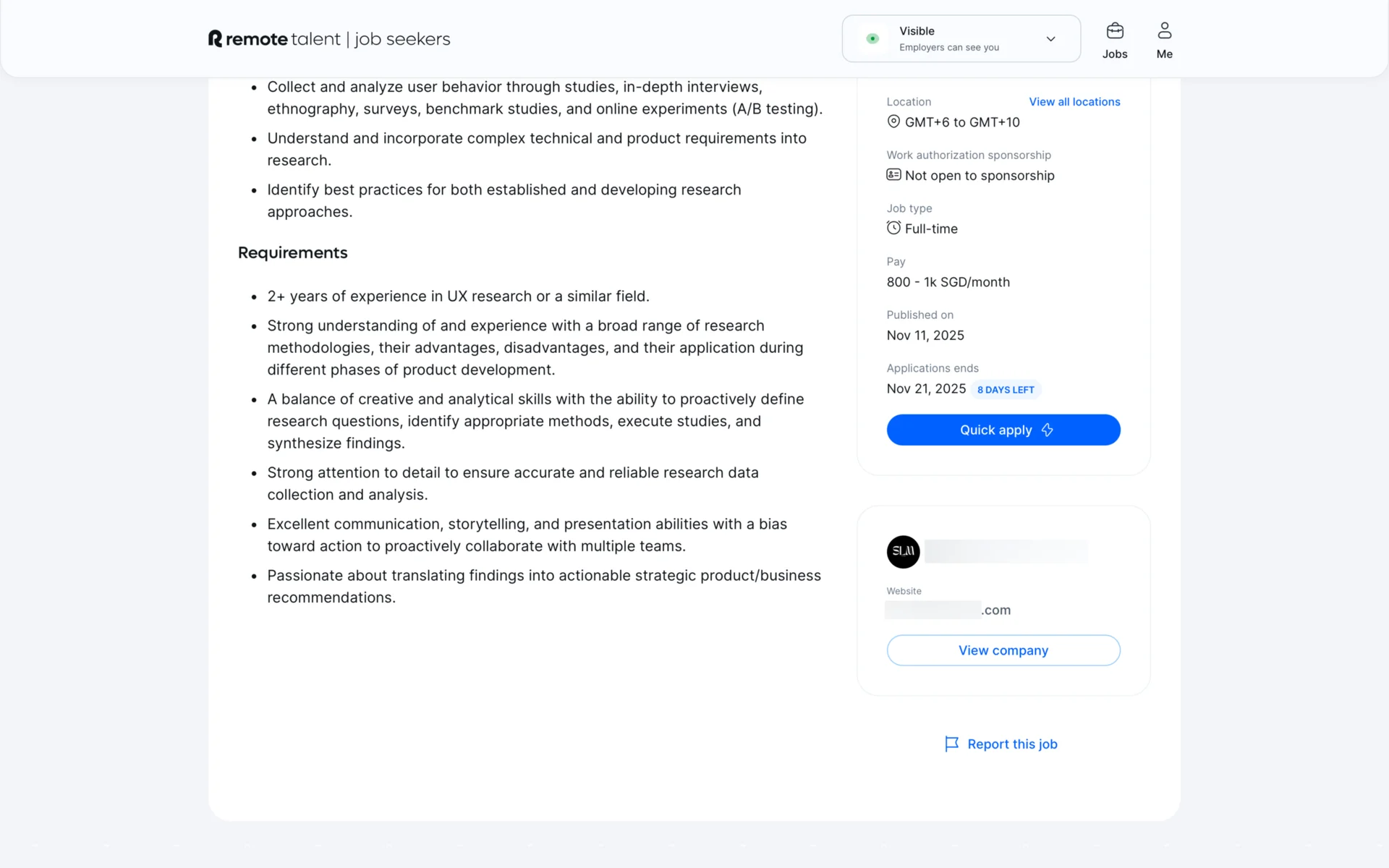
Task: Click the Full-time clock icon
Action: tap(893, 228)
